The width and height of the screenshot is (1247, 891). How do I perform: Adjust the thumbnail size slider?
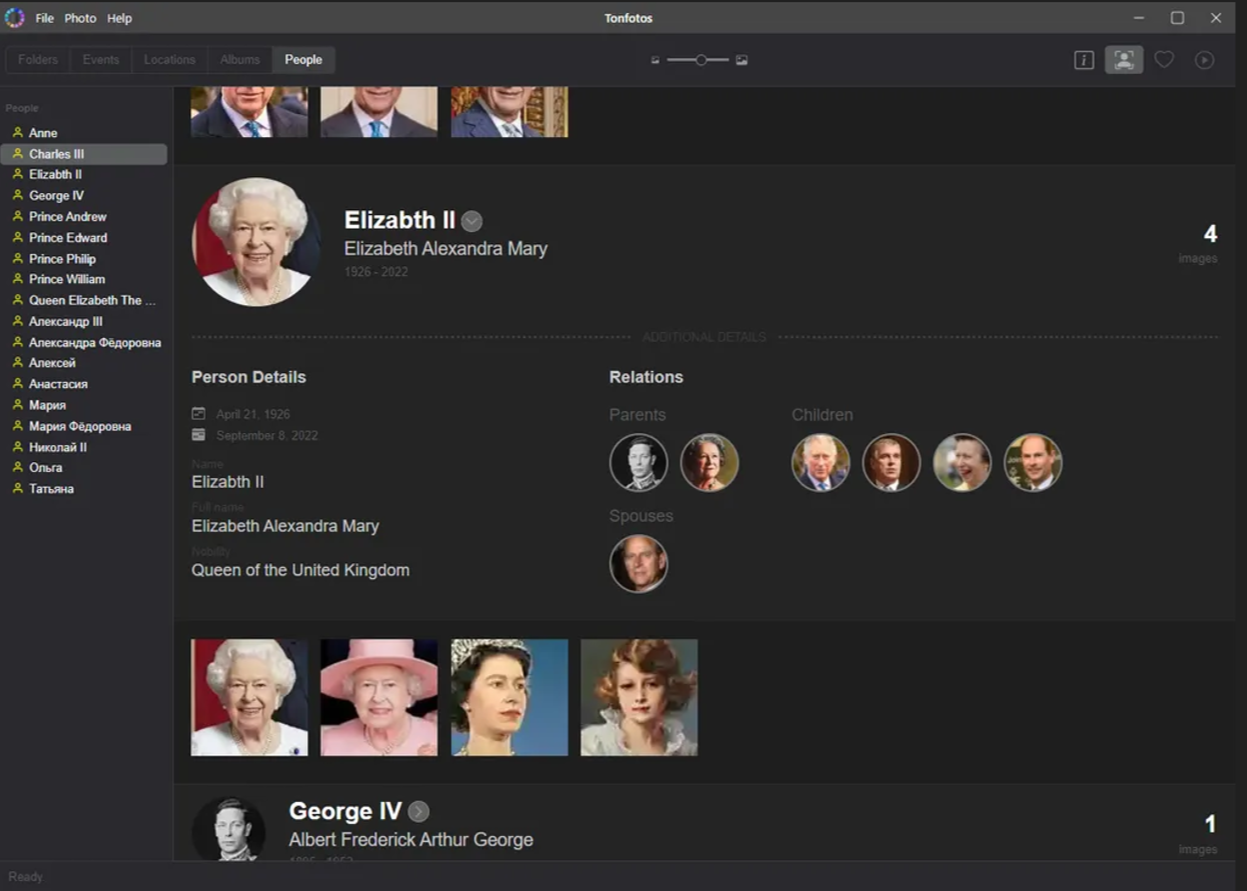[698, 60]
